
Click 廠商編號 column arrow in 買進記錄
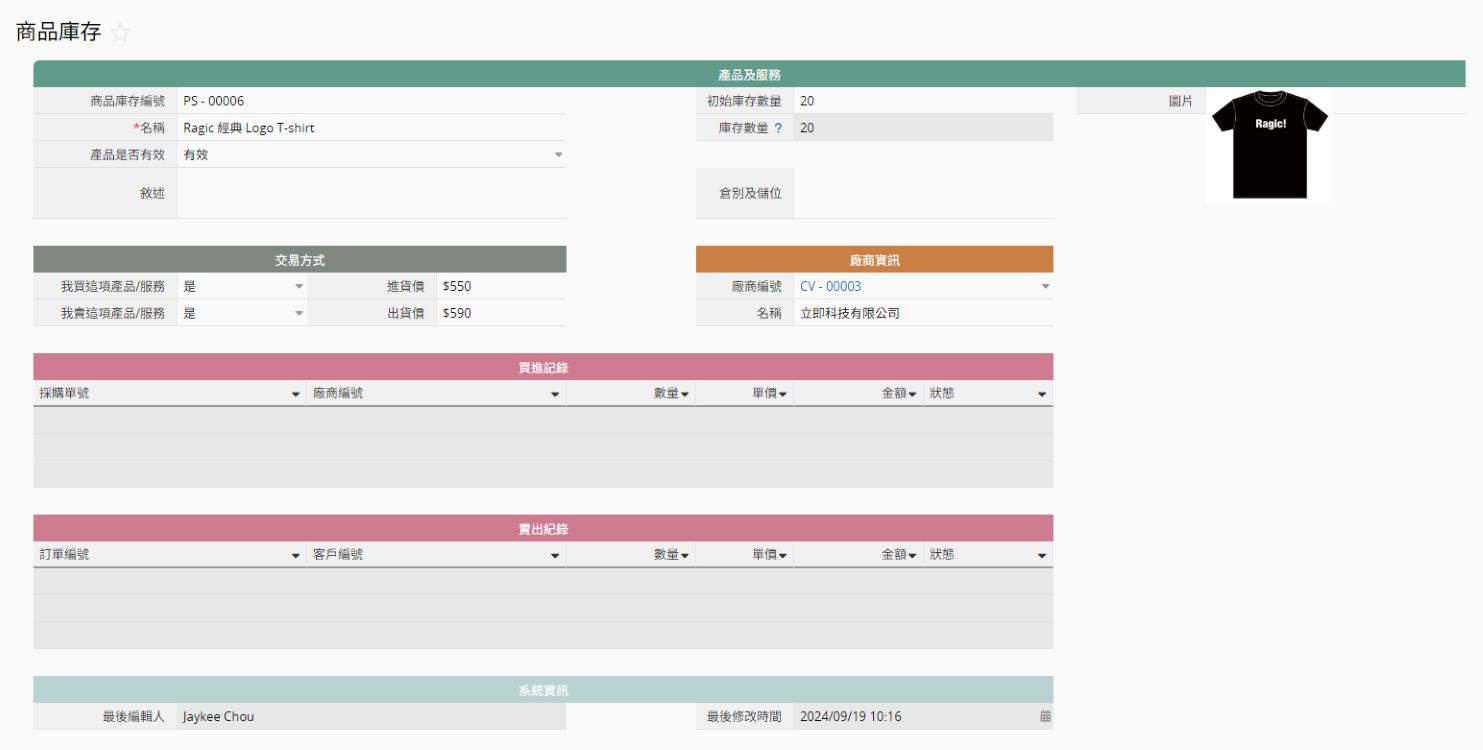(x=555, y=394)
